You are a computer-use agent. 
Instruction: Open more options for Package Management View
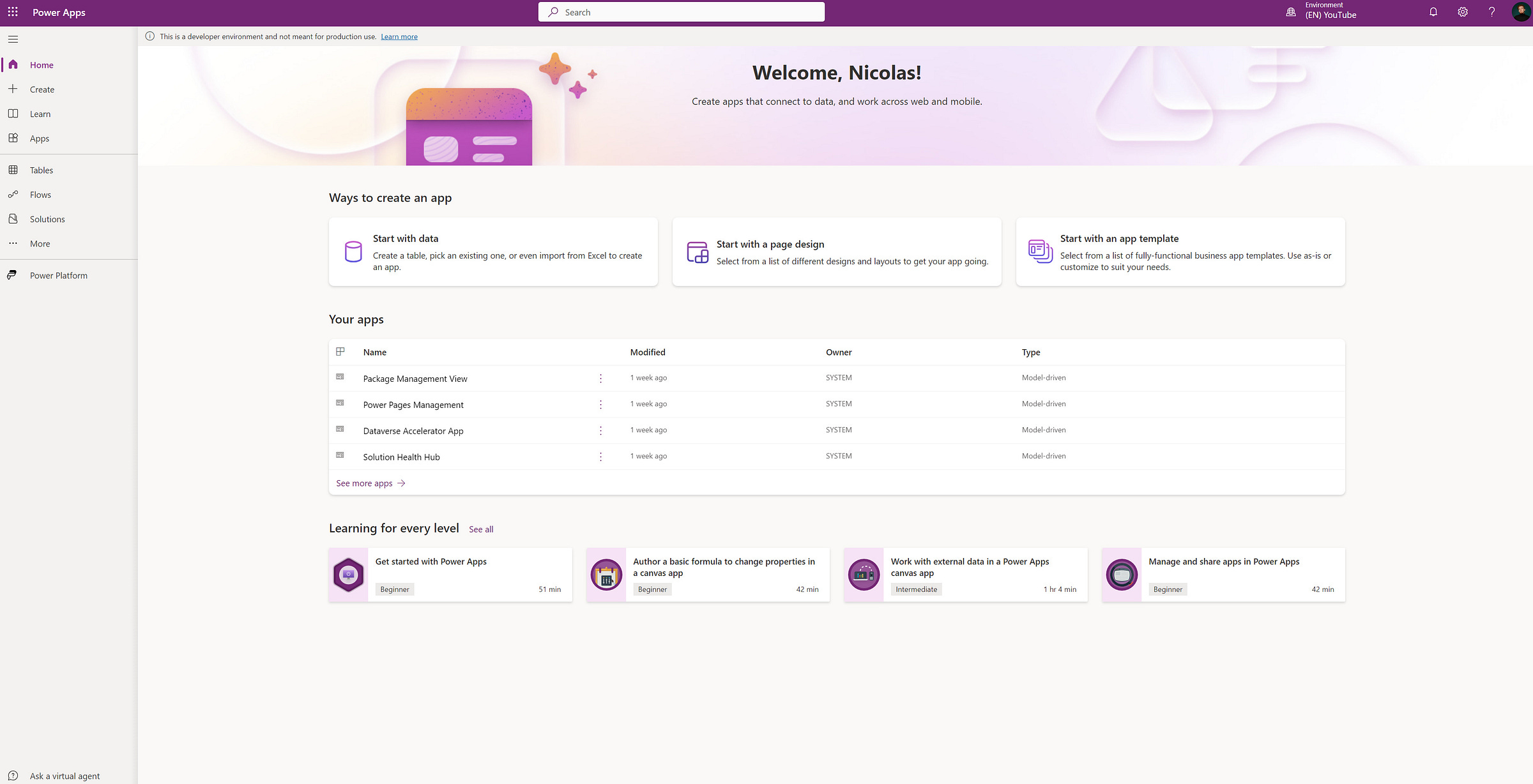coord(600,379)
